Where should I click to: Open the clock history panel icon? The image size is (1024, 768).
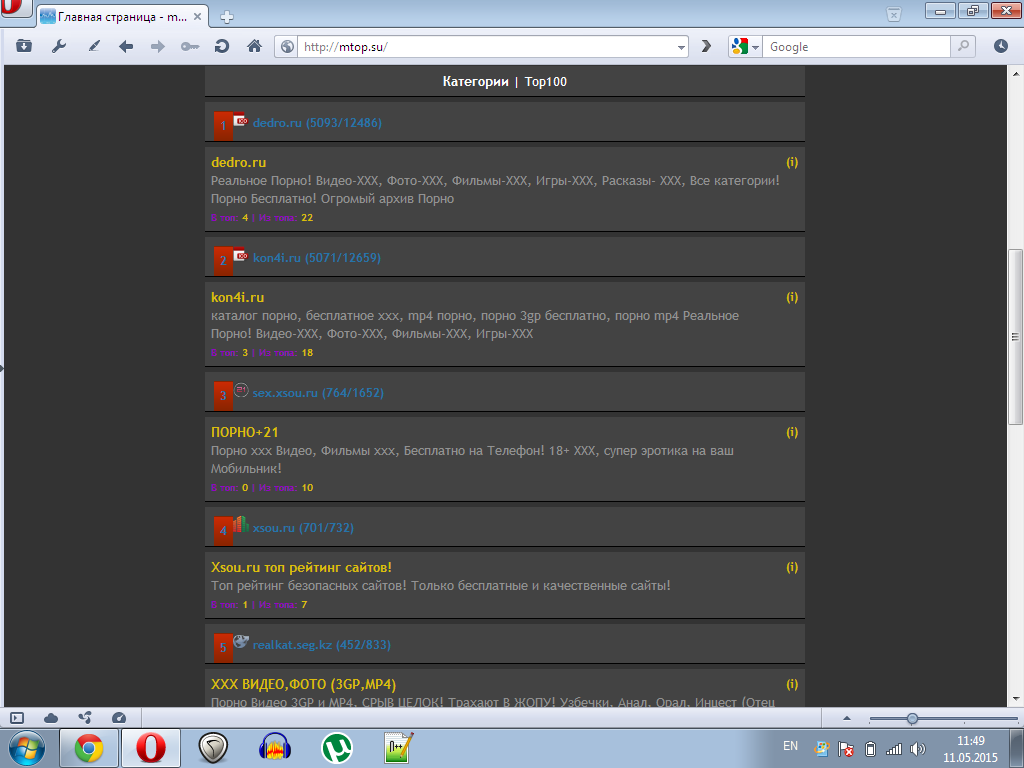[1000, 46]
